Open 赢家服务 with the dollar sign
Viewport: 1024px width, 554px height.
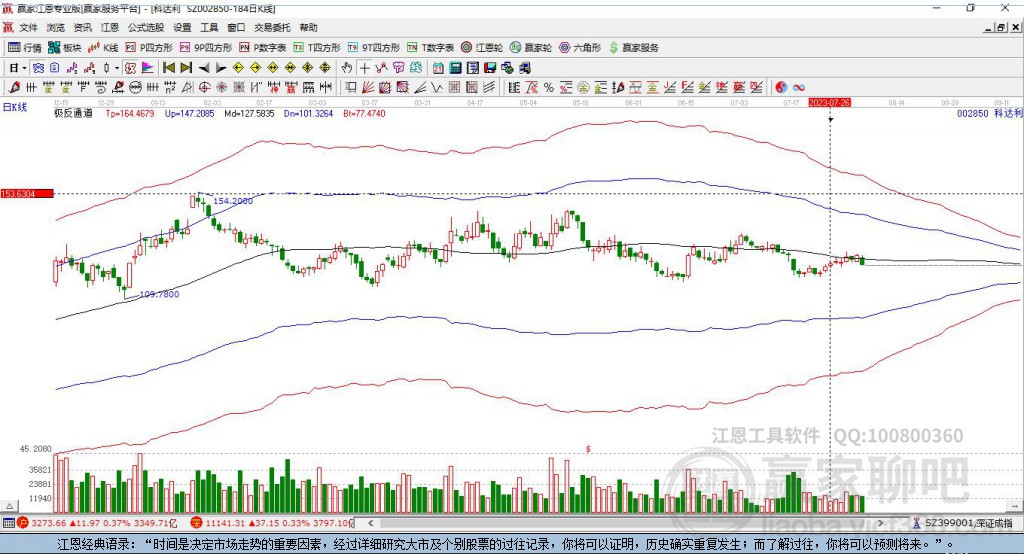(633, 48)
